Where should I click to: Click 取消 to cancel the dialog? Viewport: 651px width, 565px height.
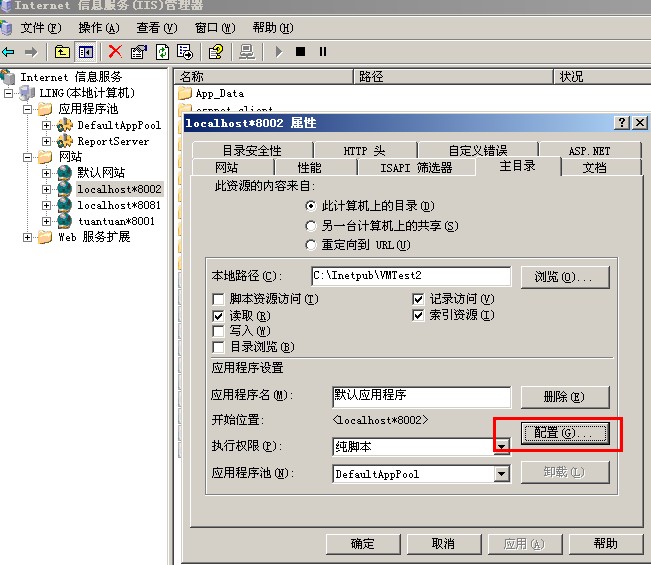click(x=444, y=544)
